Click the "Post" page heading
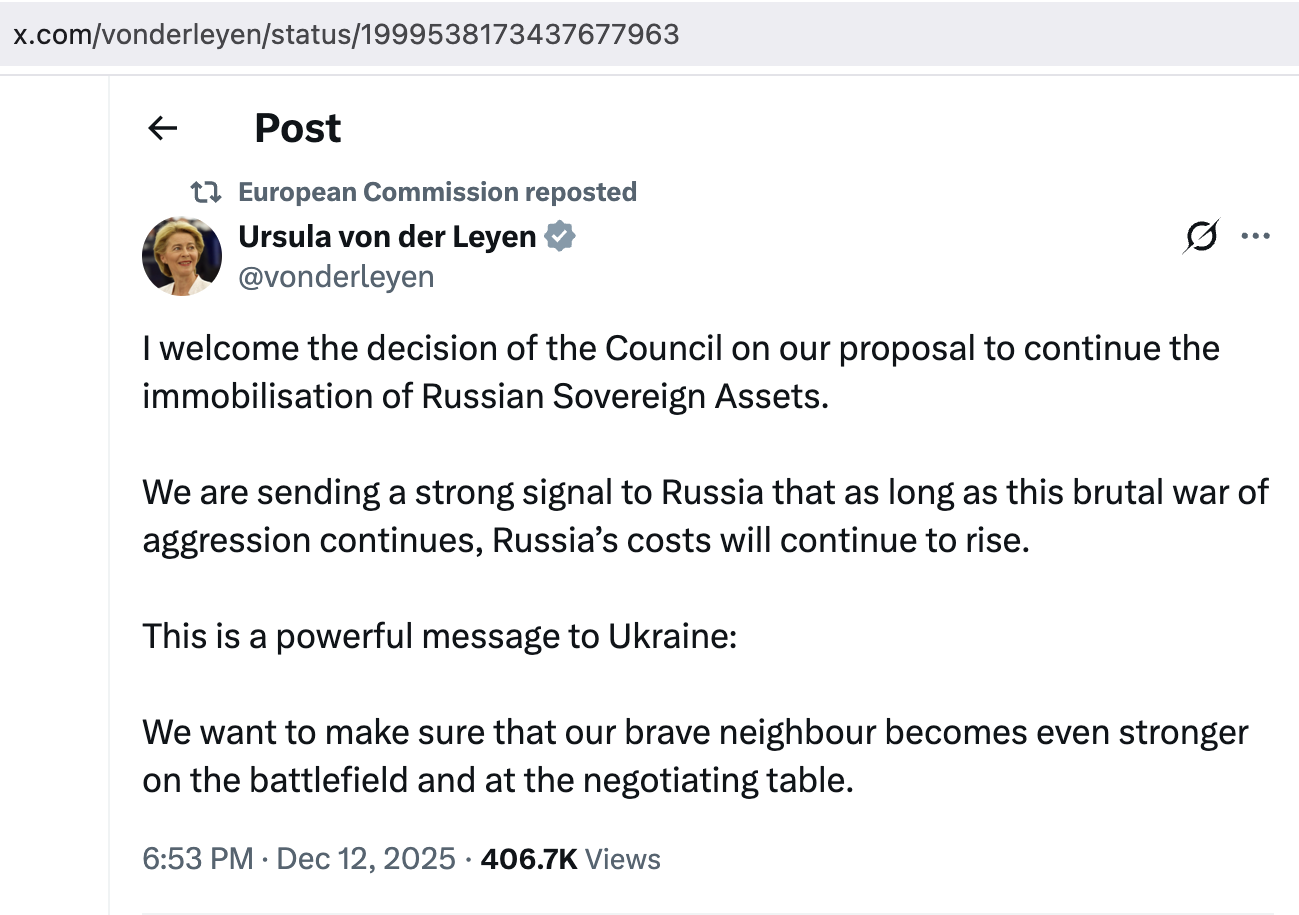The image size is (1299, 915). (297, 128)
